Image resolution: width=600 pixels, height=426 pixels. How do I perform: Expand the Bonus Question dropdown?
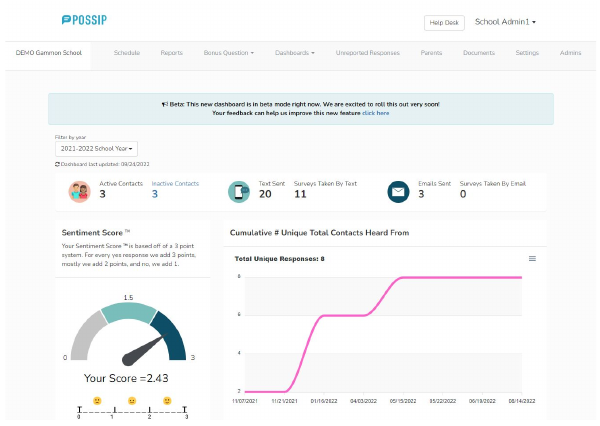[228, 53]
